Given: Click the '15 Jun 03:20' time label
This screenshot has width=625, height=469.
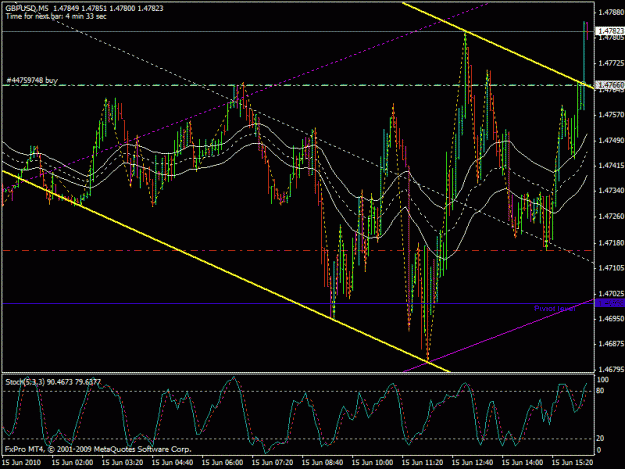Looking at the screenshot, I should [x=122, y=462].
